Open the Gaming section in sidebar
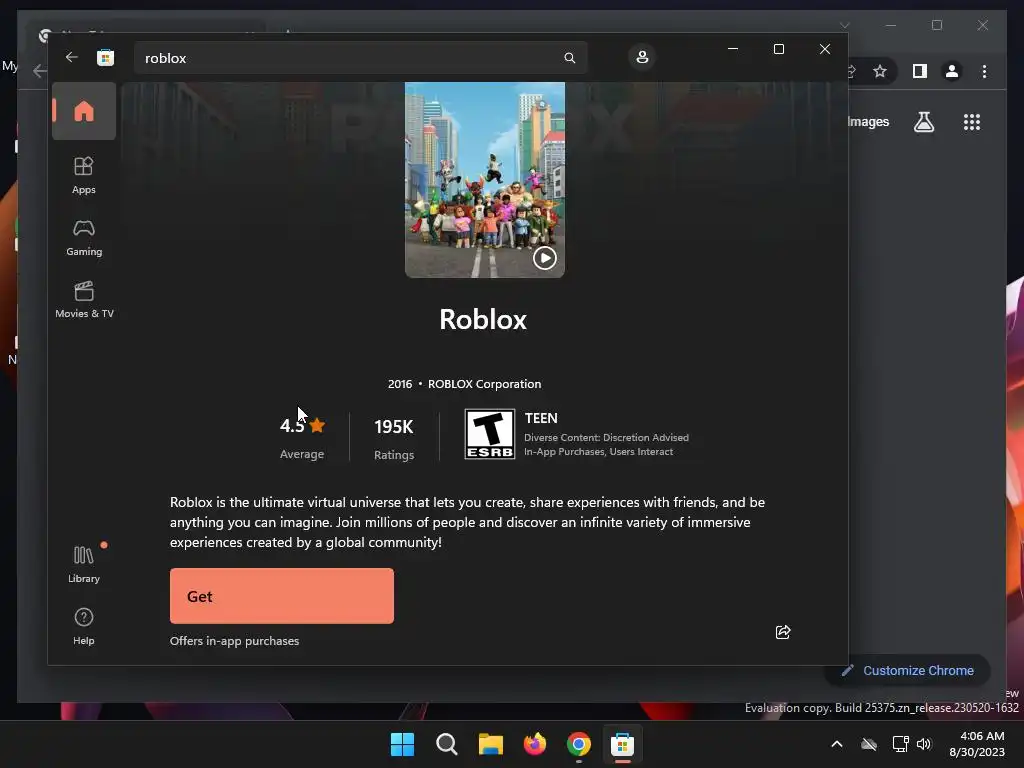This screenshot has height=768, width=1024. pyautogui.click(x=84, y=238)
